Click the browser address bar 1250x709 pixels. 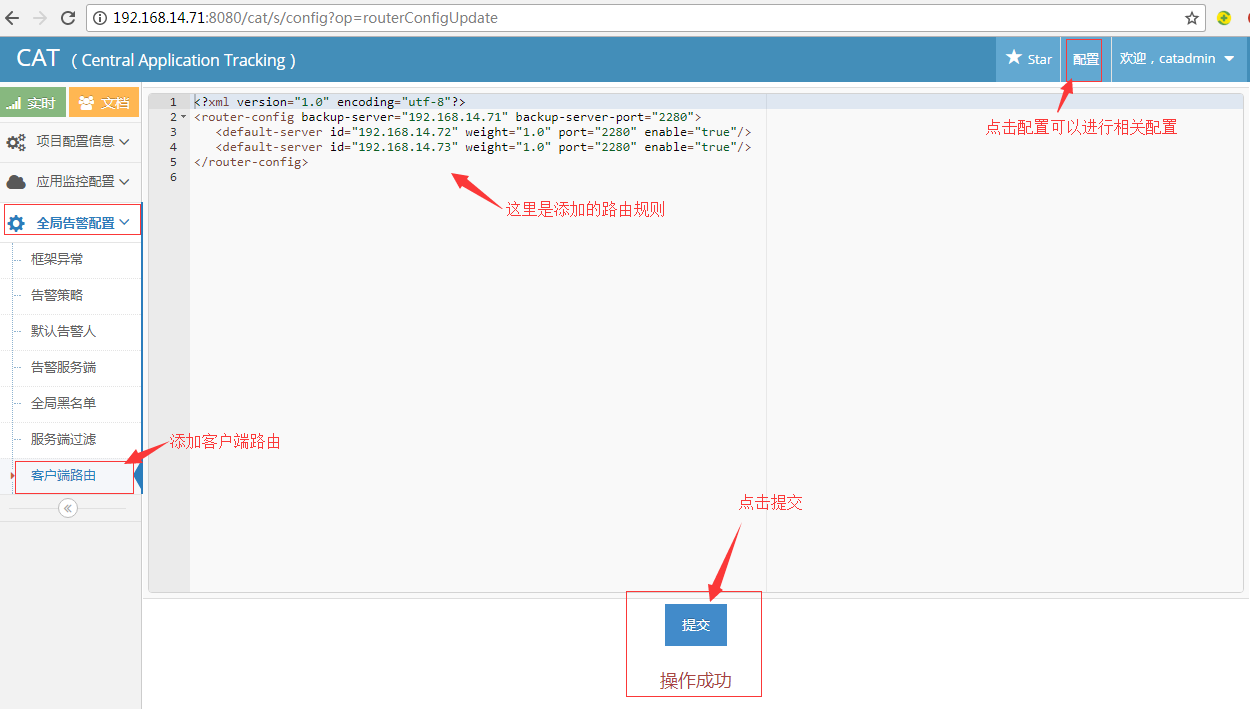click(x=640, y=18)
